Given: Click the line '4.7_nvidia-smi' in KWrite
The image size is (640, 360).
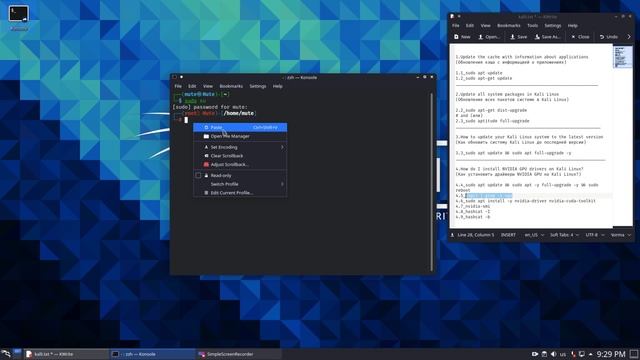Looking at the screenshot, I should click(x=473, y=206).
